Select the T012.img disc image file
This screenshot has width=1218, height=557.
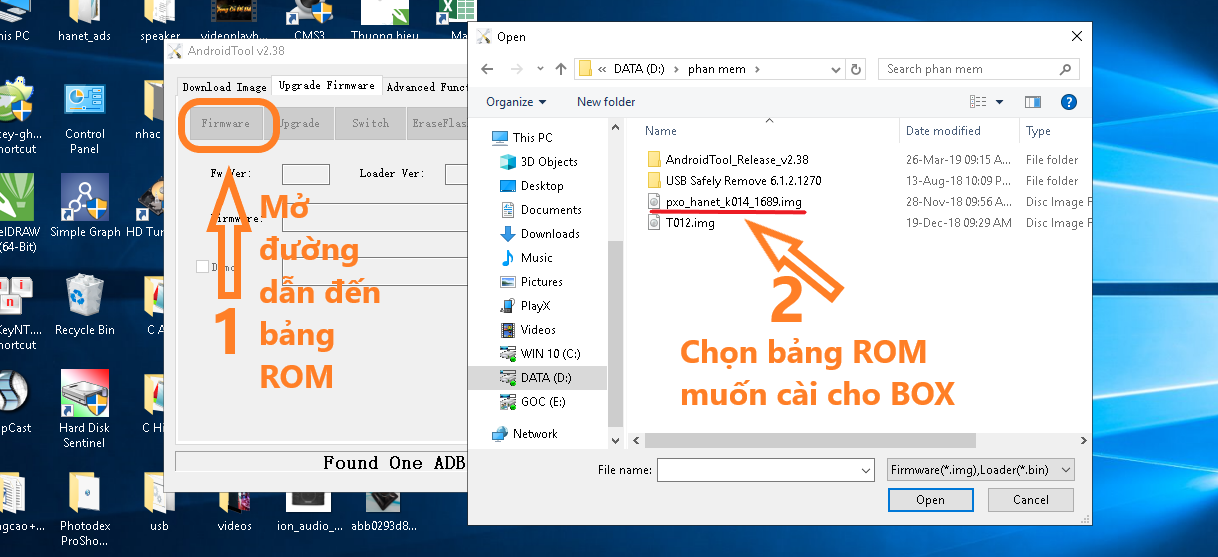point(690,223)
